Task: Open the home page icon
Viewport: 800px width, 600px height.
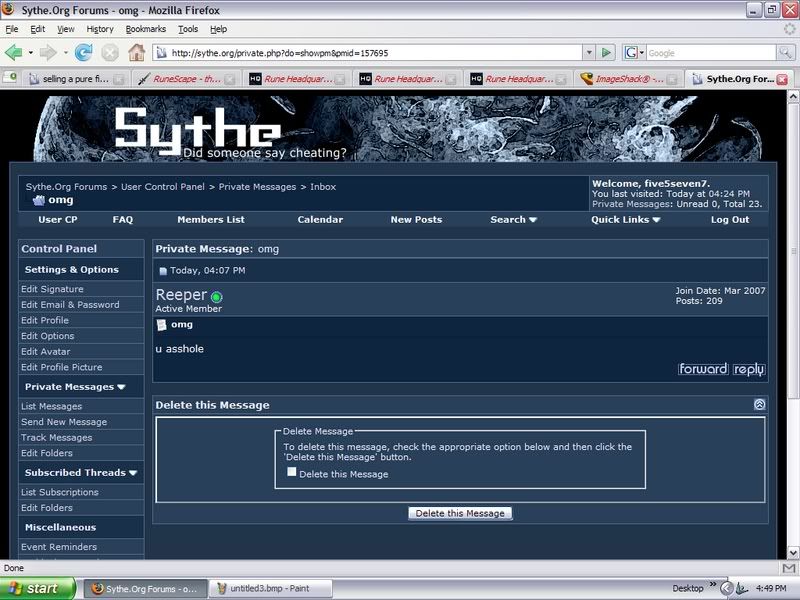Action: click(x=136, y=53)
